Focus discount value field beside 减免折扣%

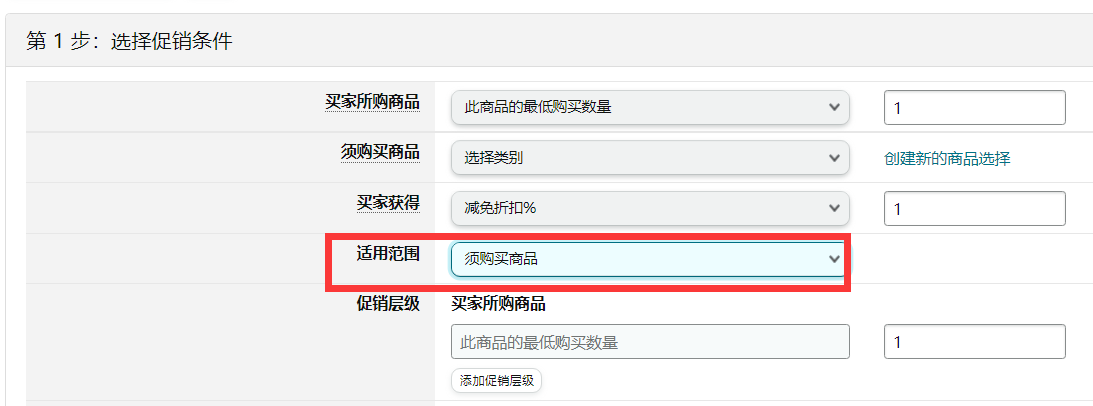[x=974, y=209]
